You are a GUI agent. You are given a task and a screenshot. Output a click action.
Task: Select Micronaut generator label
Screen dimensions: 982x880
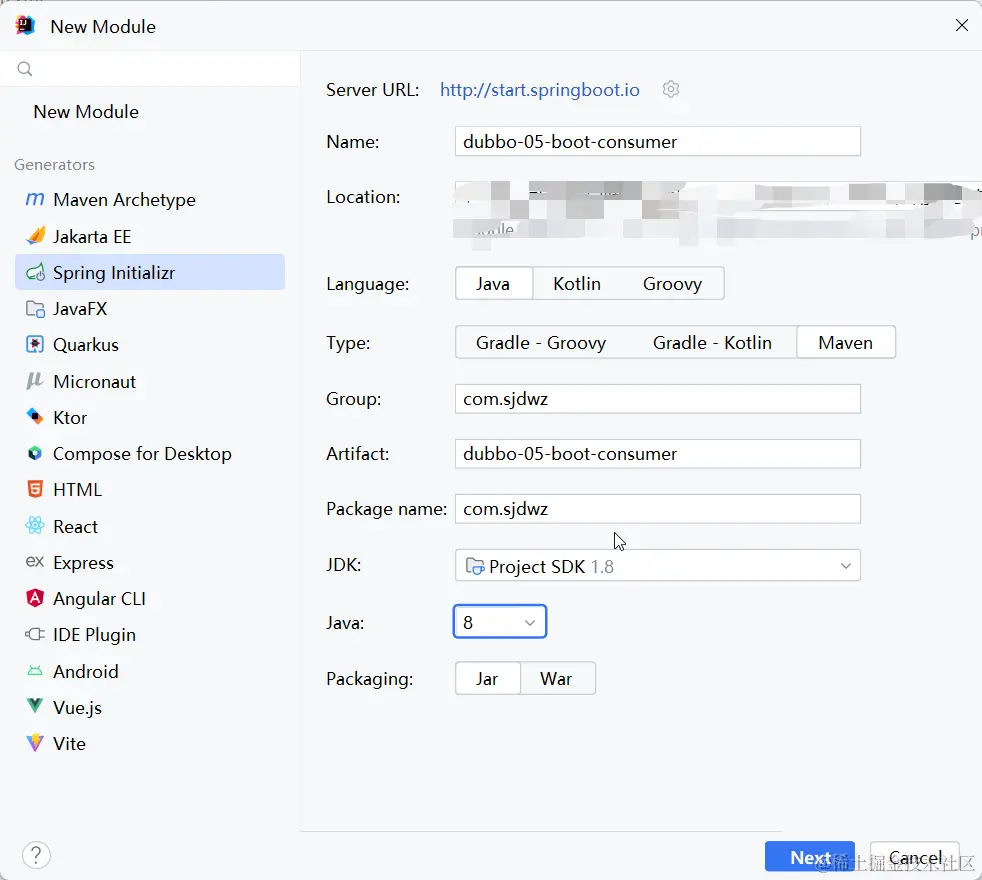click(95, 381)
